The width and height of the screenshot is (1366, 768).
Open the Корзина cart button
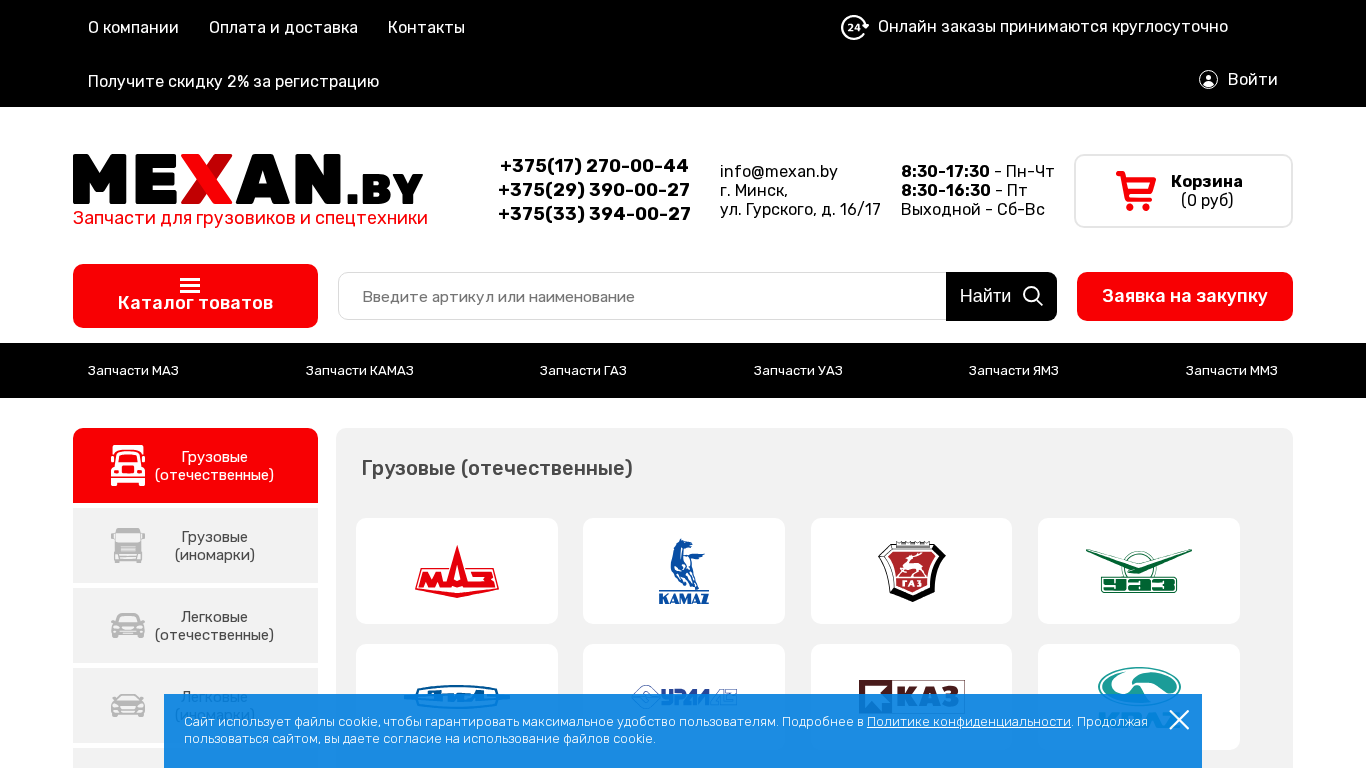click(1183, 191)
